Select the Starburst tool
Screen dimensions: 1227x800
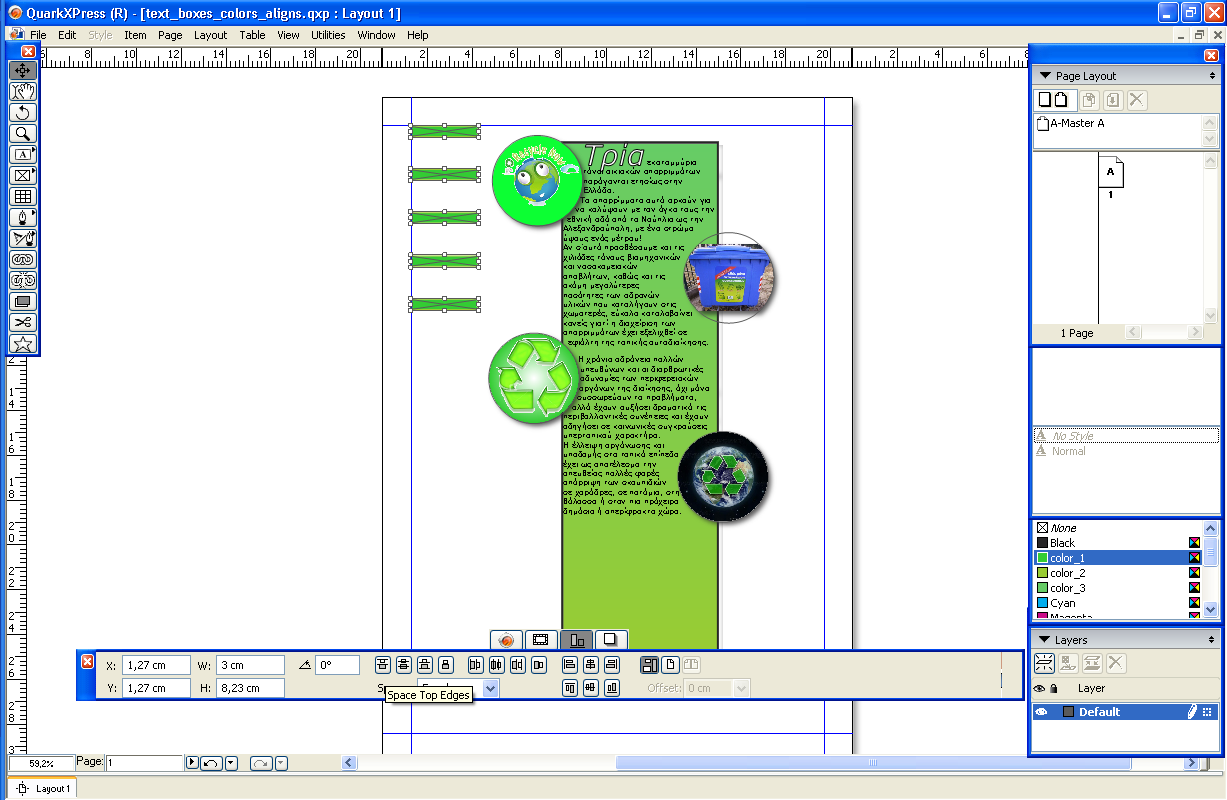click(23, 343)
